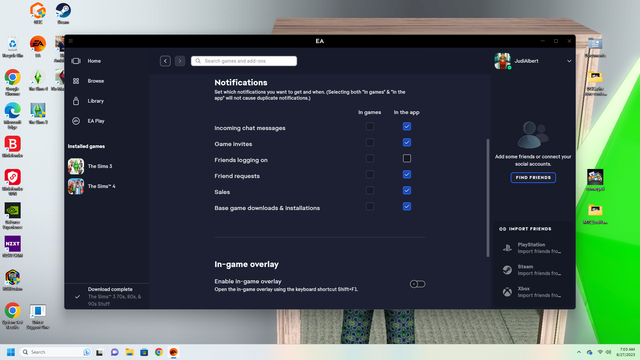Enable Sales in games checkbox
Screen dimensions: 640x360
pyautogui.click(x=370, y=190)
